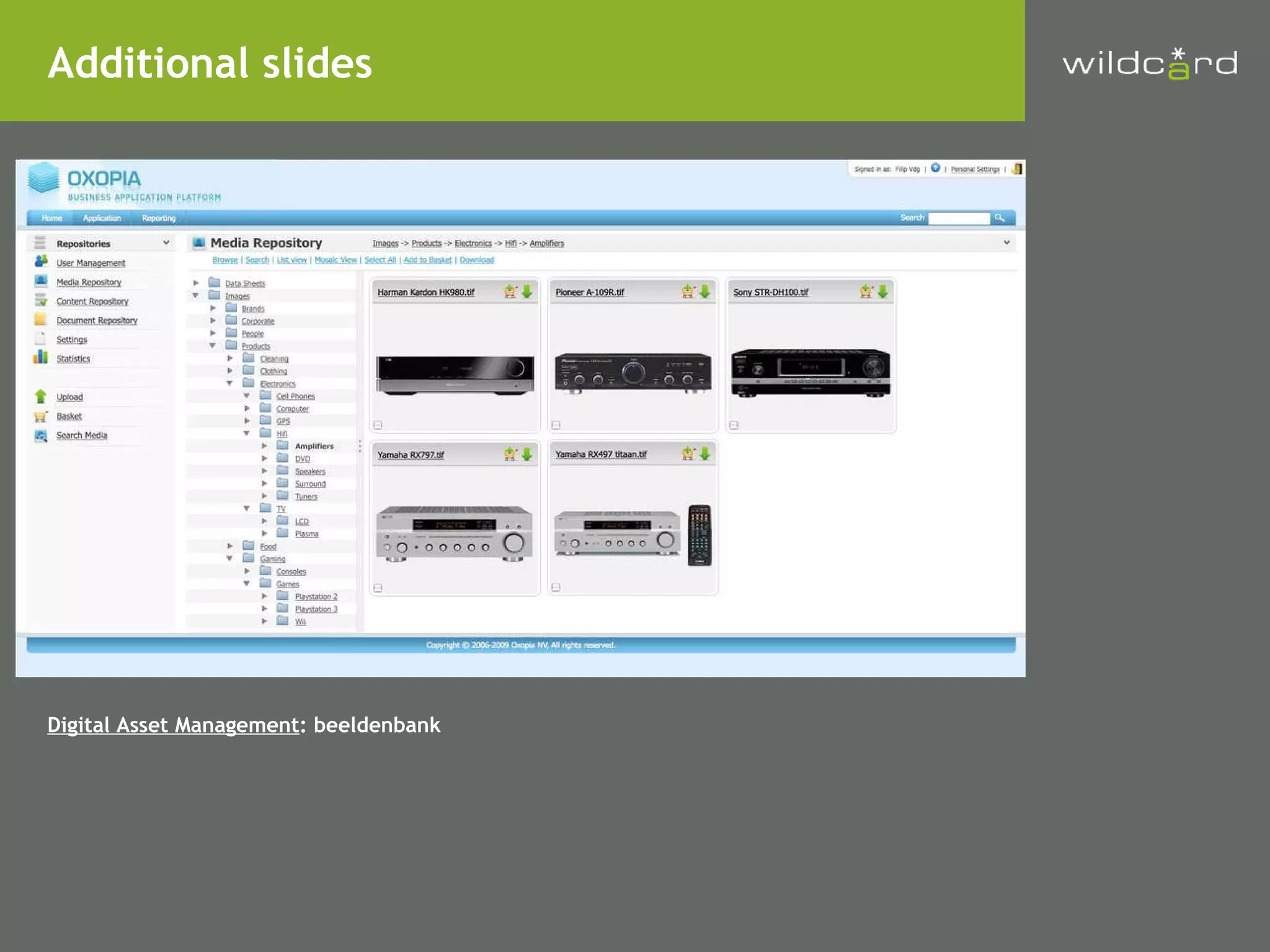Click the Content Repository sidebar icon
This screenshot has width=1270, height=952.
(41, 300)
